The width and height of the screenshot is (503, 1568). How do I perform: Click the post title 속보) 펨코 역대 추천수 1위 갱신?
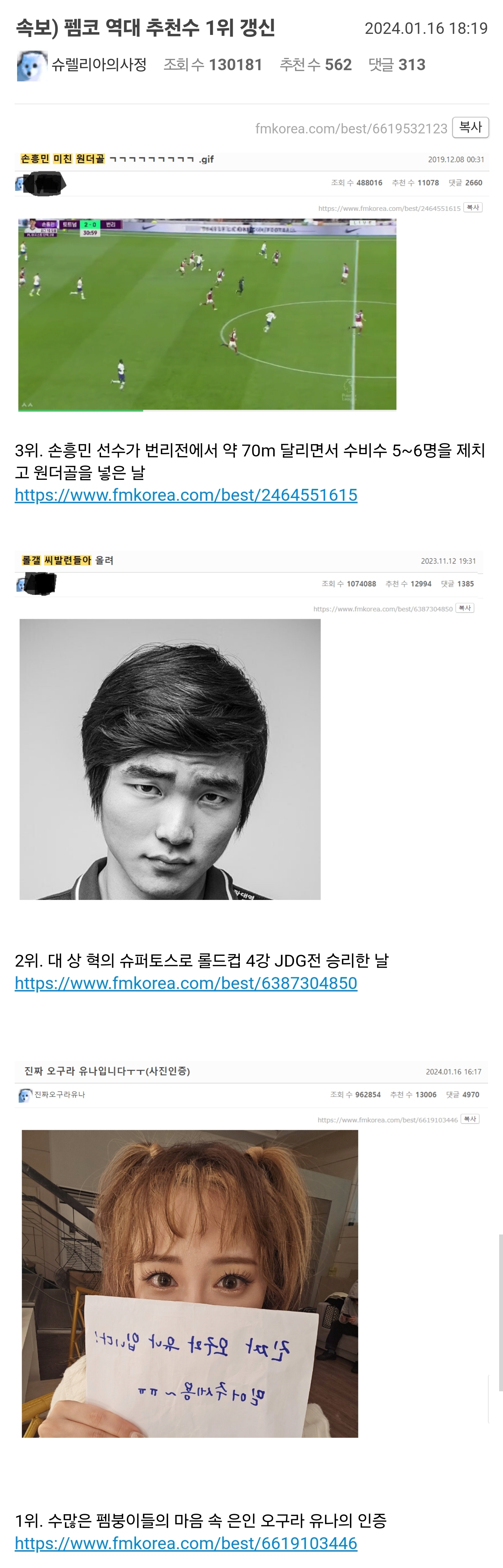(x=145, y=27)
